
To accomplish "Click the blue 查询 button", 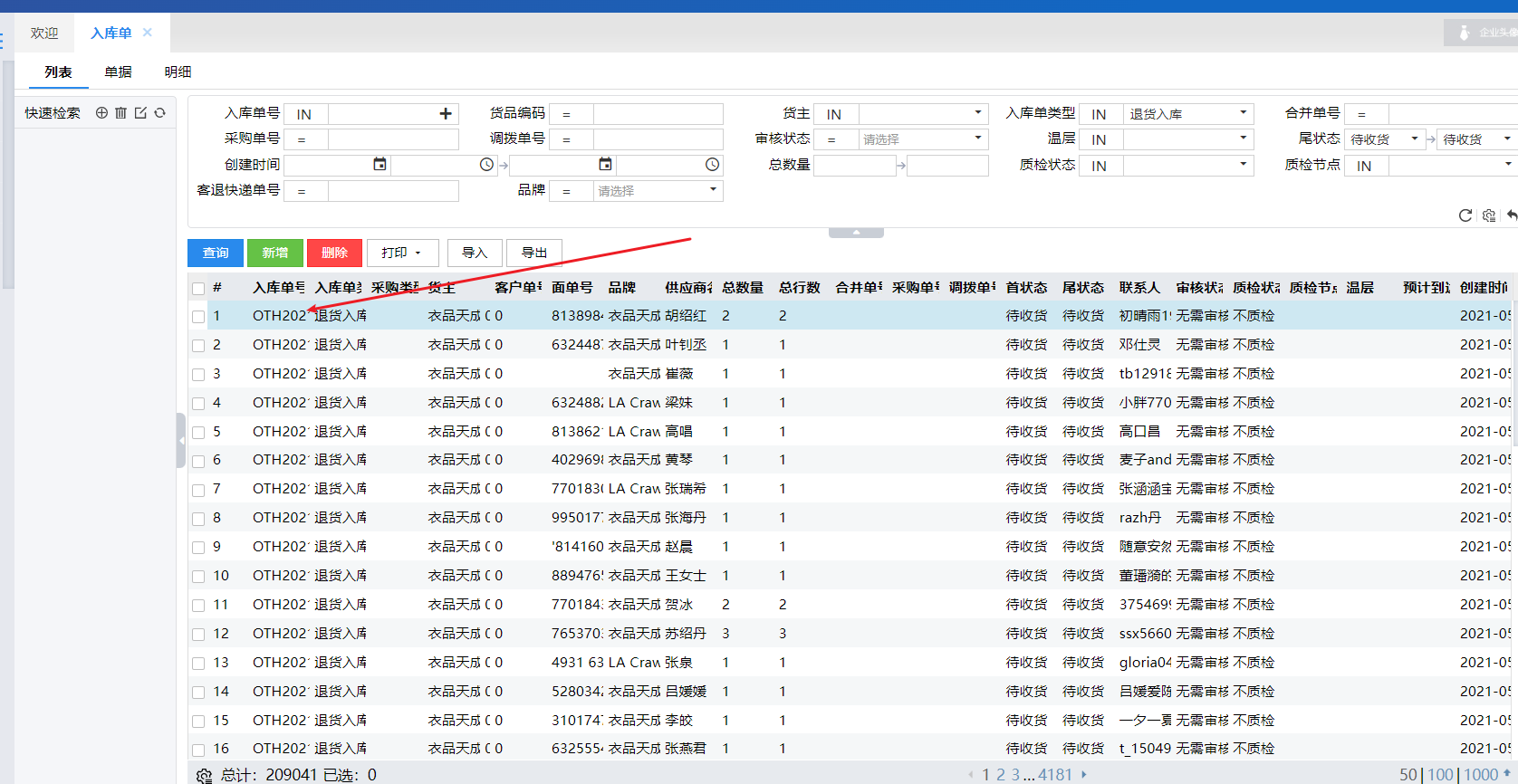I will click(216, 253).
